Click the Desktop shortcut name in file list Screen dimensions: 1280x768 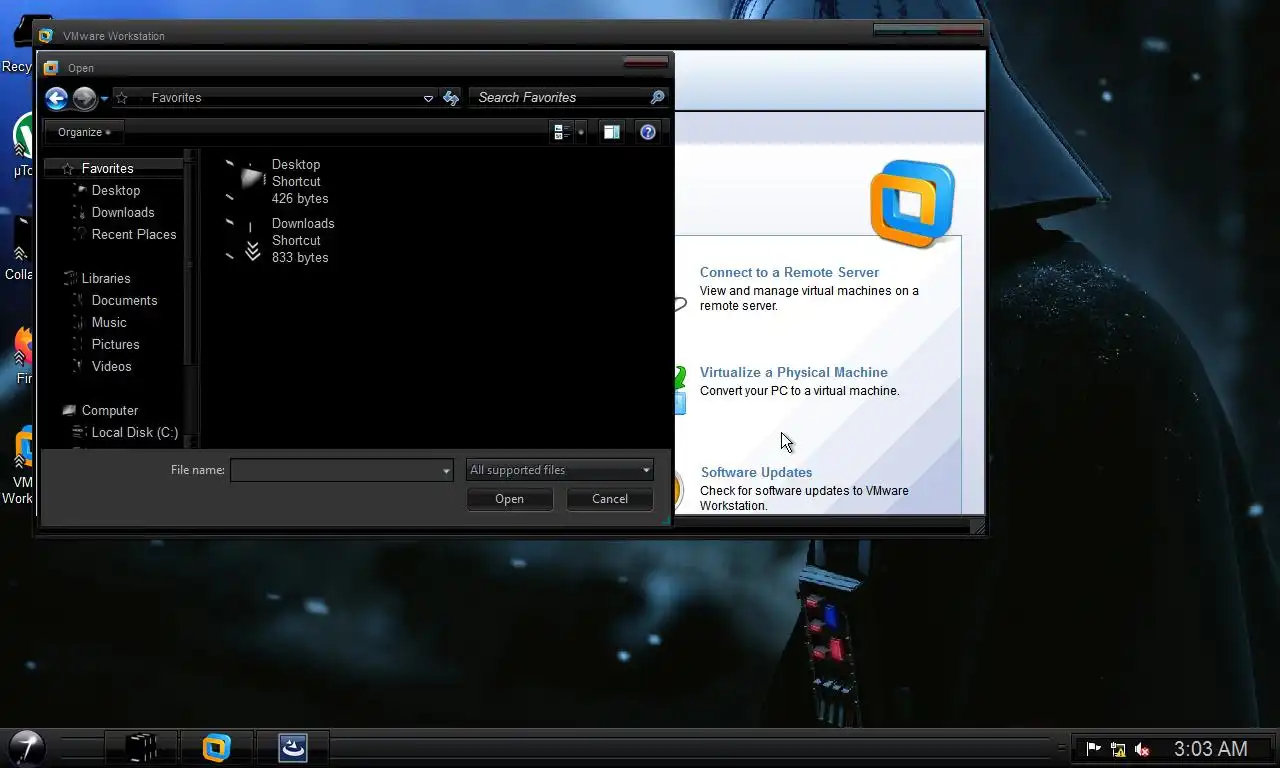pyautogui.click(x=296, y=164)
